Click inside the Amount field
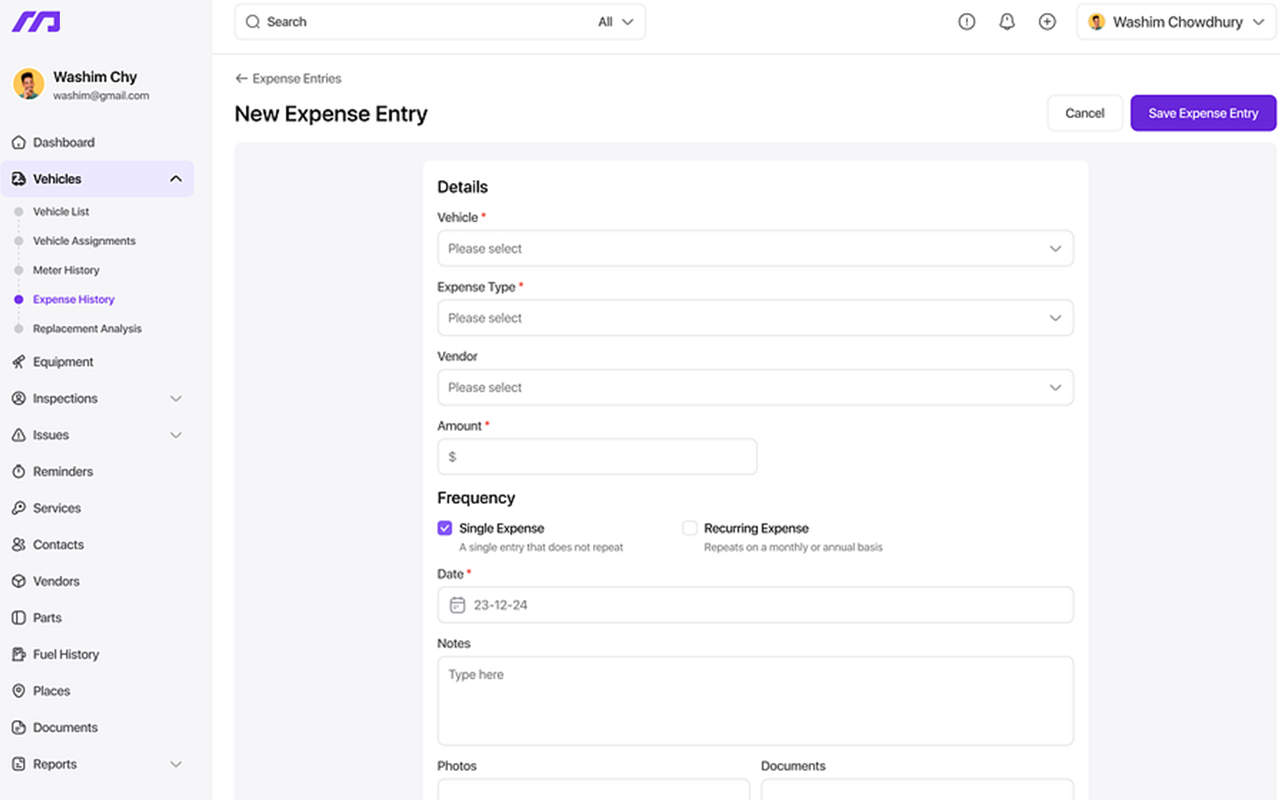 coord(597,455)
